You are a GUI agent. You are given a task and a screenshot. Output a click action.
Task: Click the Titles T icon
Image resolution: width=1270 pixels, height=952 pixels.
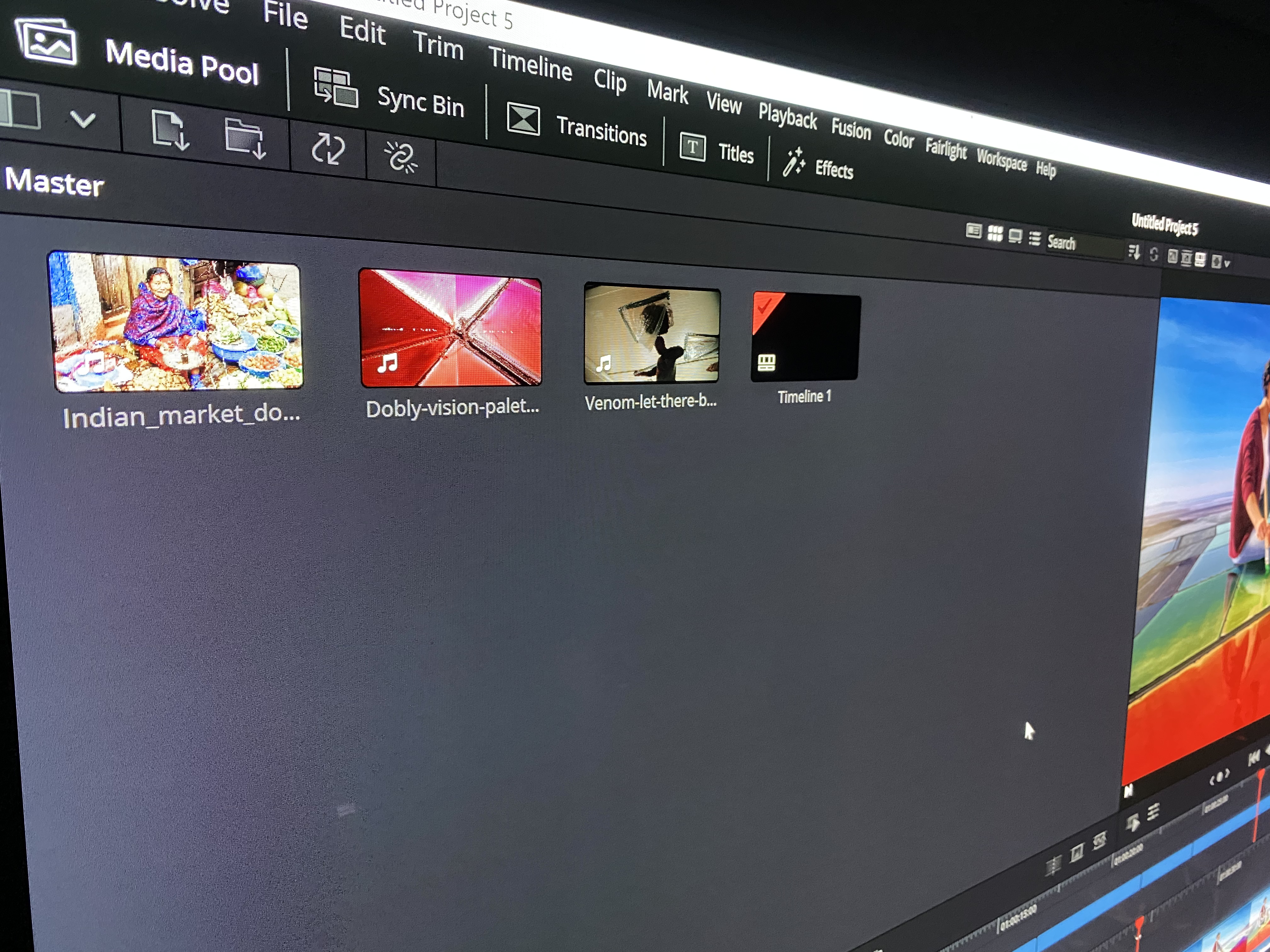click(x=692, y=147)
